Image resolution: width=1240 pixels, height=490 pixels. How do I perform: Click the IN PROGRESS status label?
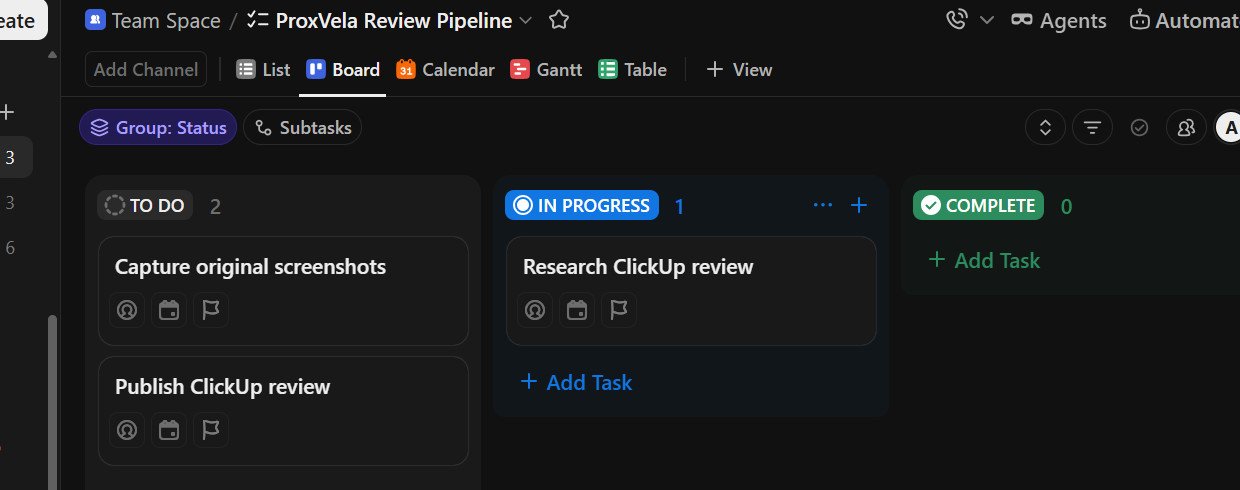click(582, 206)
